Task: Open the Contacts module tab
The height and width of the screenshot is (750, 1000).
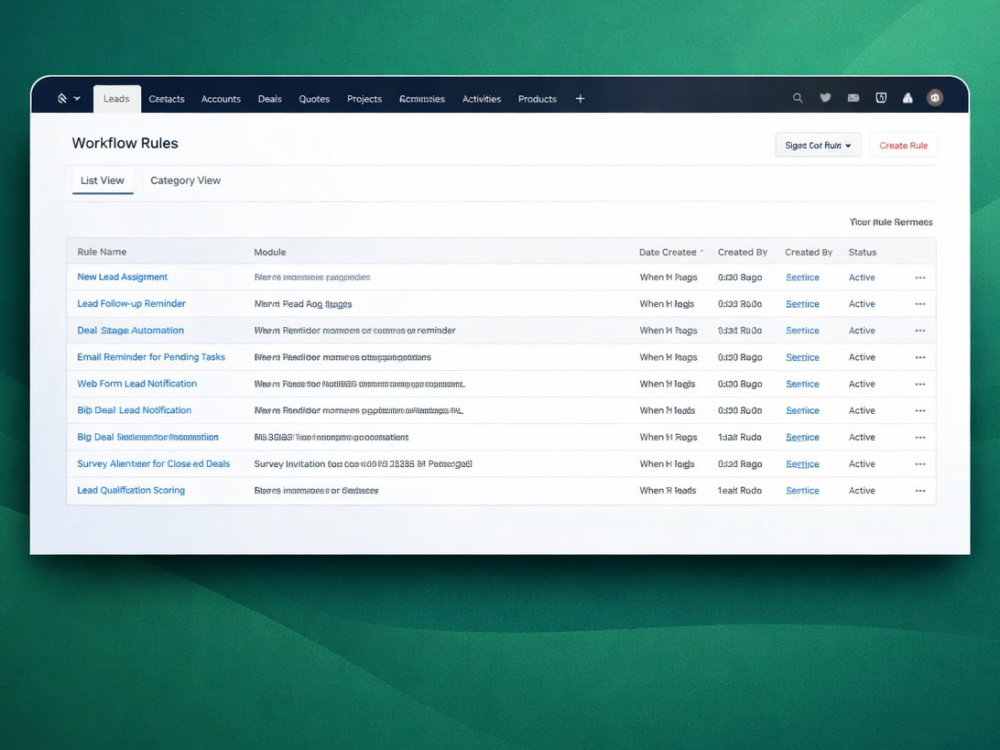Action: (166, 99)
